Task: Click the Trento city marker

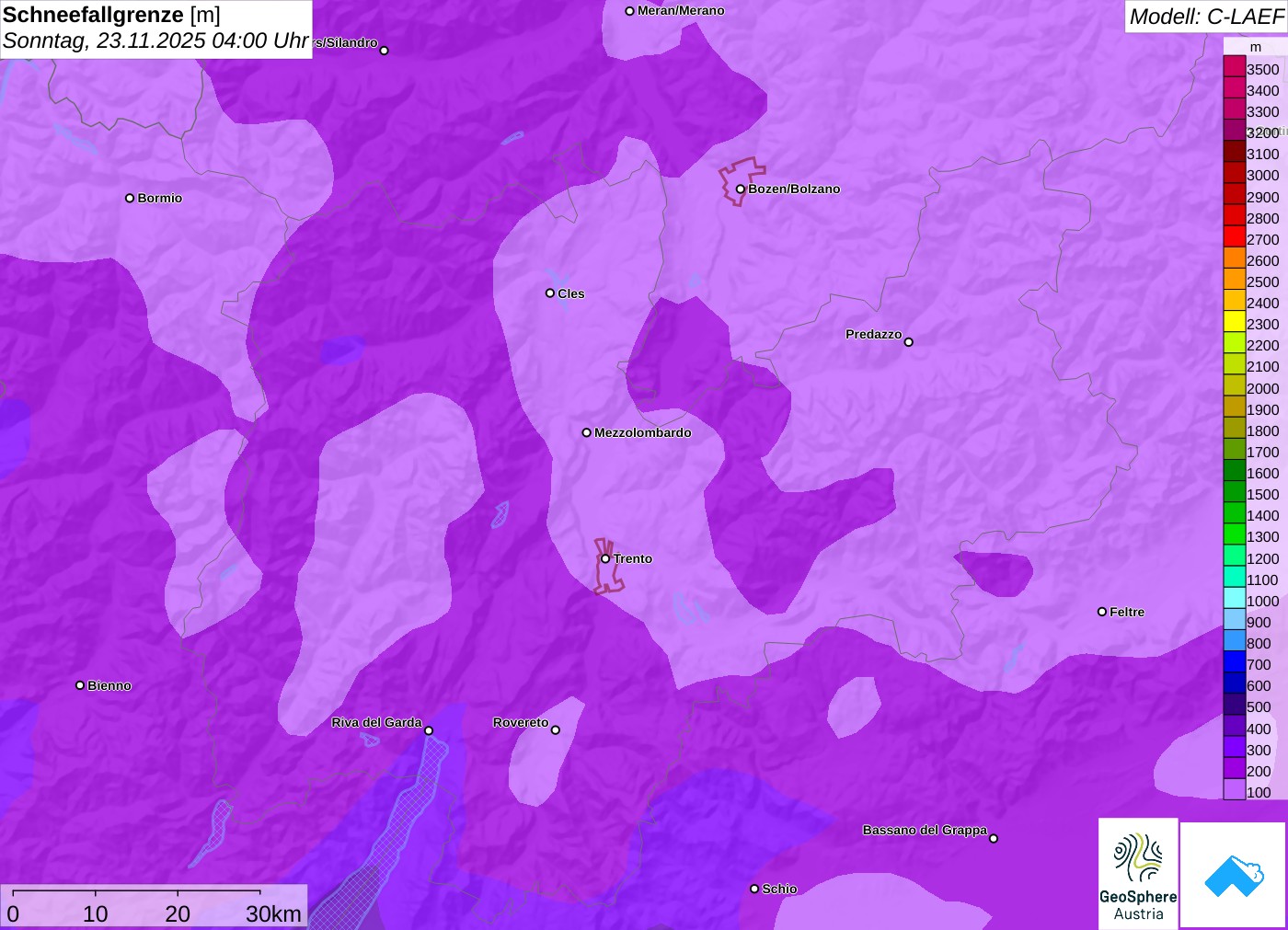Action: click(605, 558)
